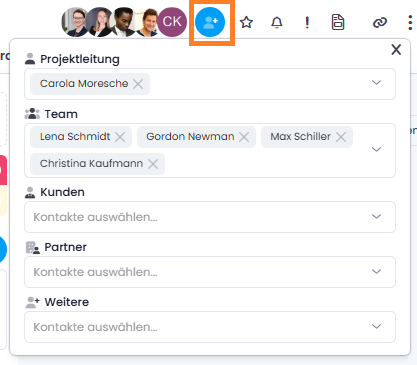
Task: Remove Max Schiller from Team
Action: [x=341, y=137]
